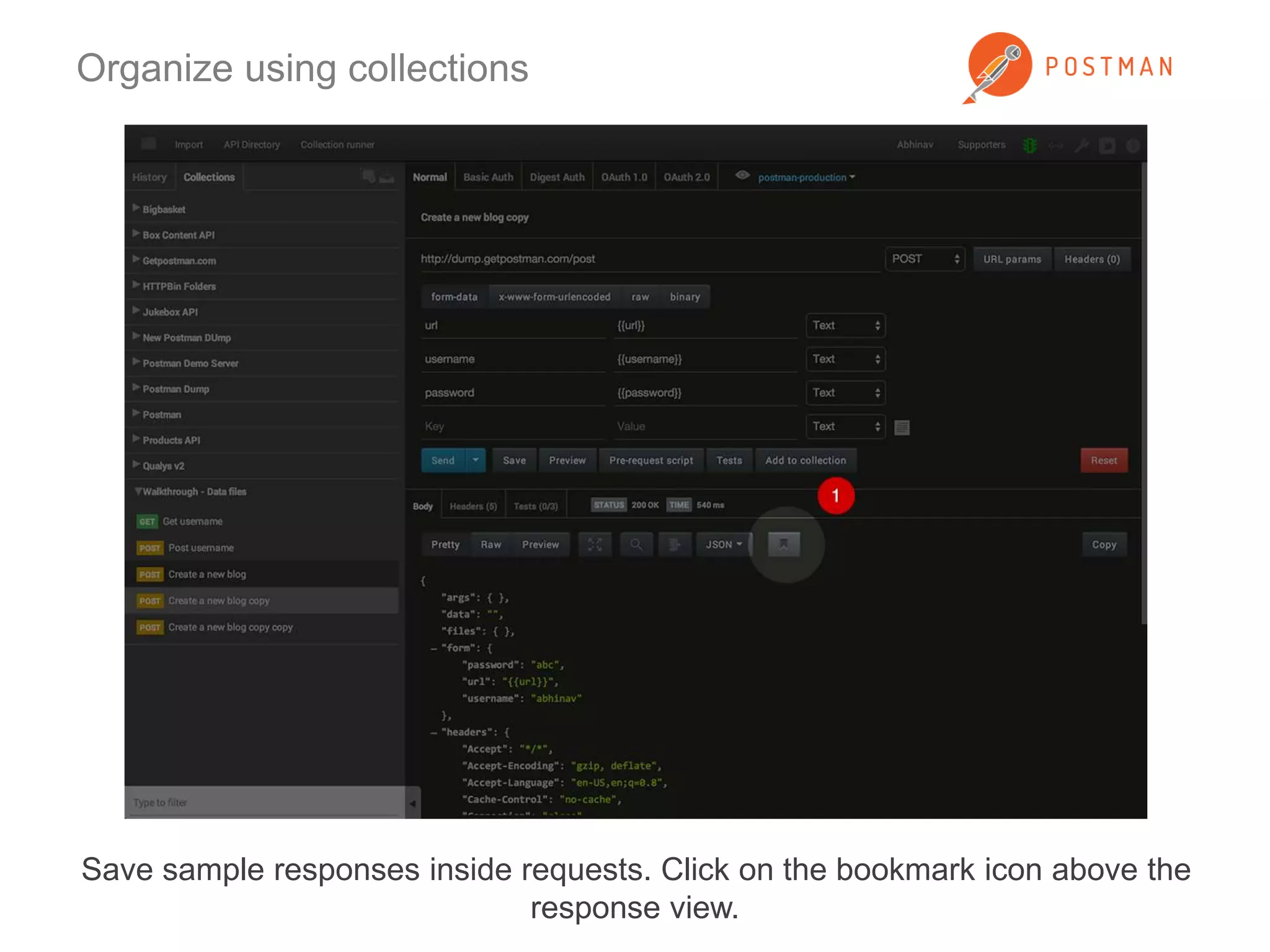Open the Text type dropdown for username row

click(845, 359)
